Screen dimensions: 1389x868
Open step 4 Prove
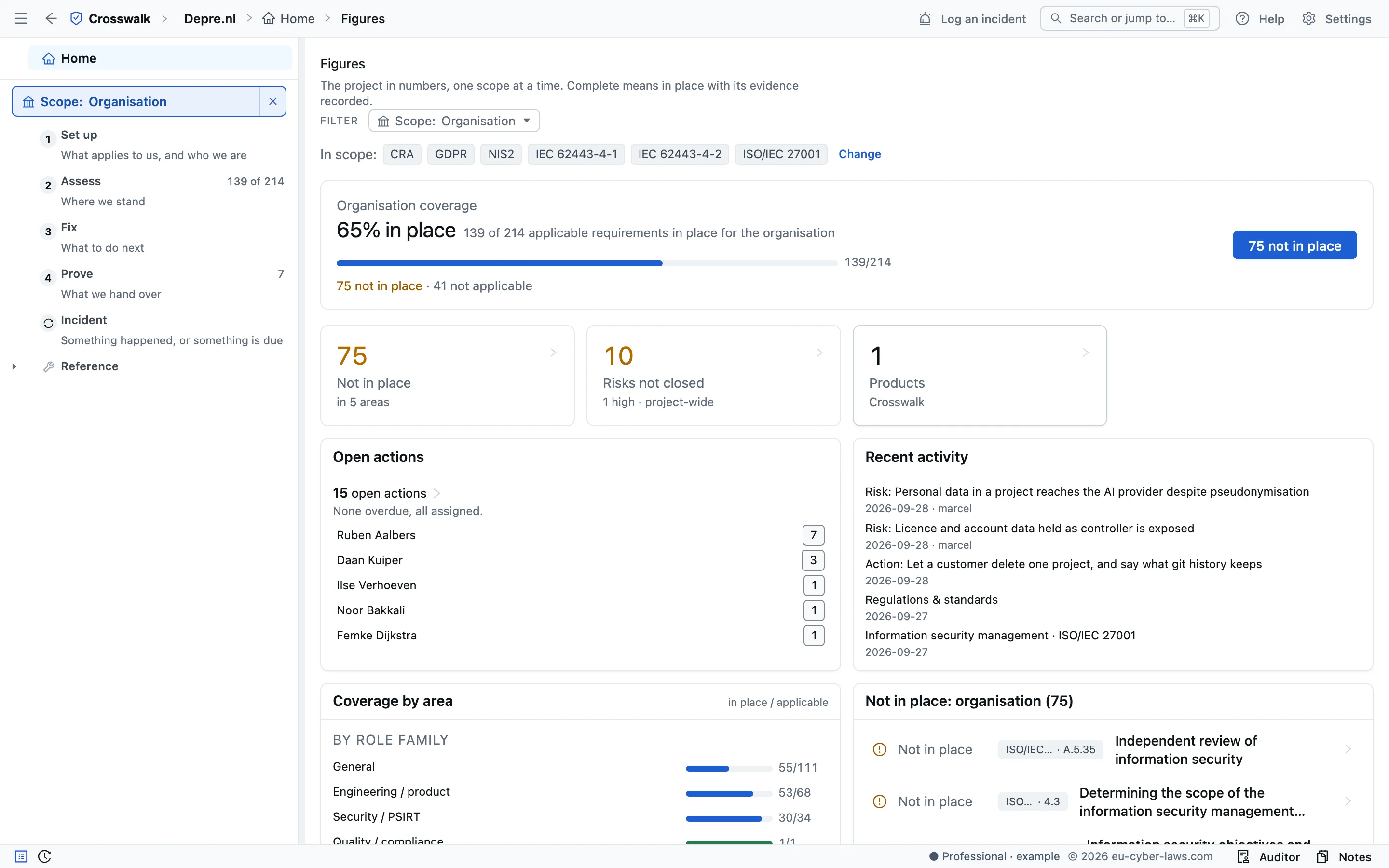(x=162, y=284)
